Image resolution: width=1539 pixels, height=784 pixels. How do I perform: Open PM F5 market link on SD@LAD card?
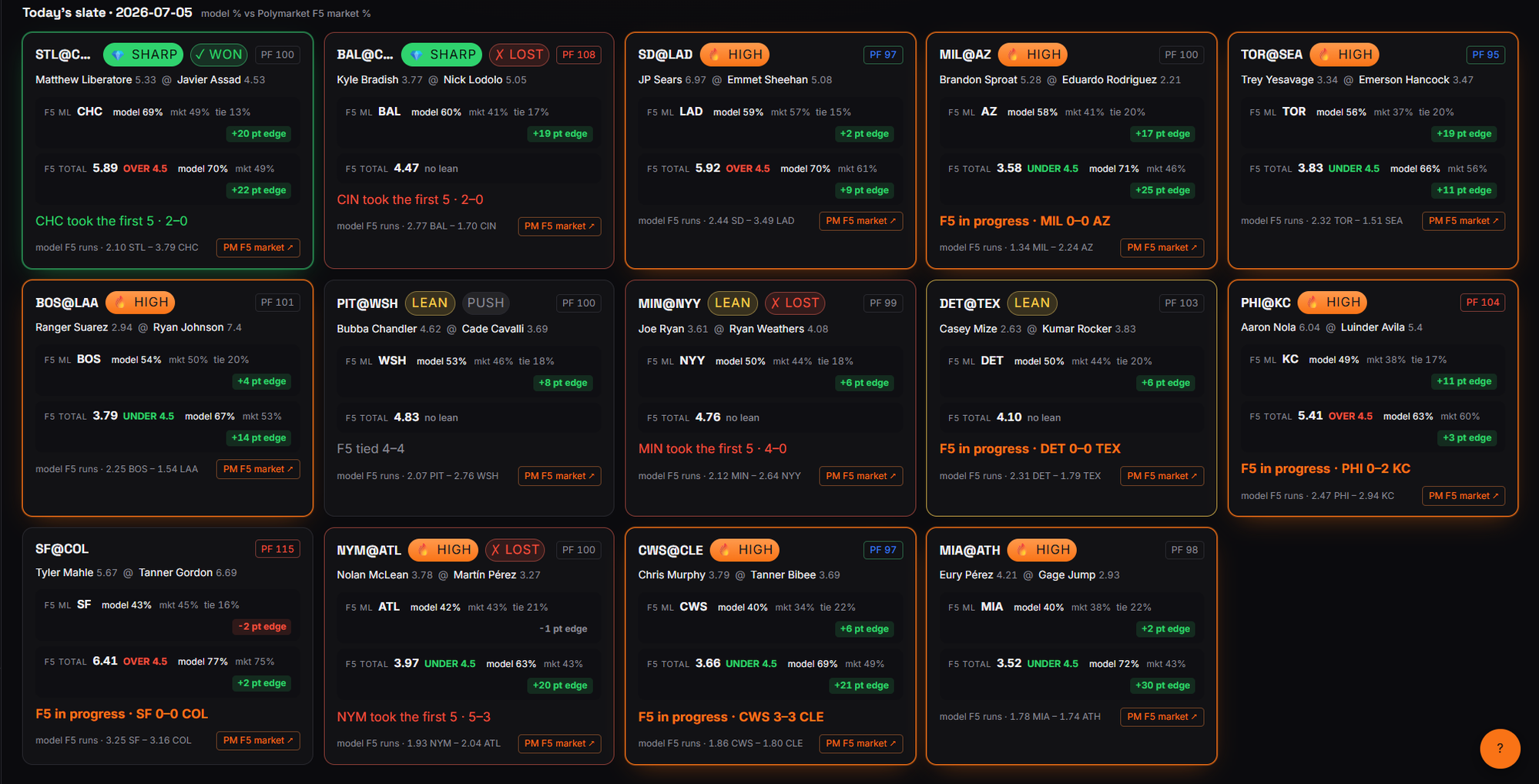(860, 221)
